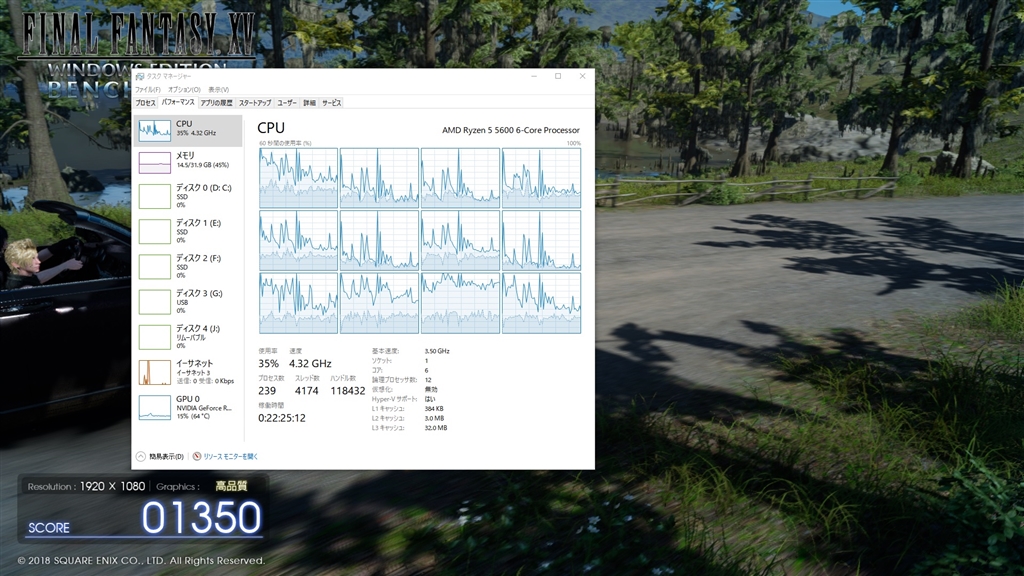Switch to the プロセス tab
This screenshot has height=576, width=1024.
point(146,103)
